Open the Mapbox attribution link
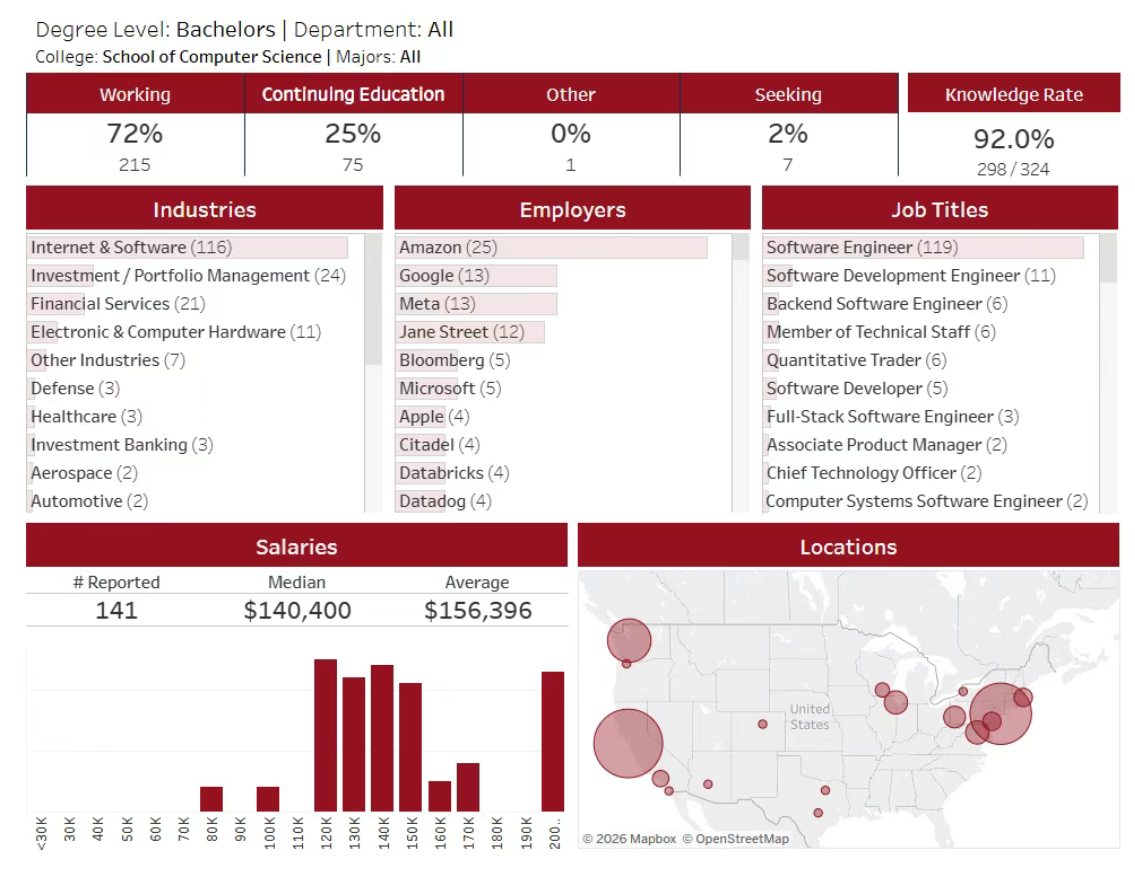 tap(629, 839)
